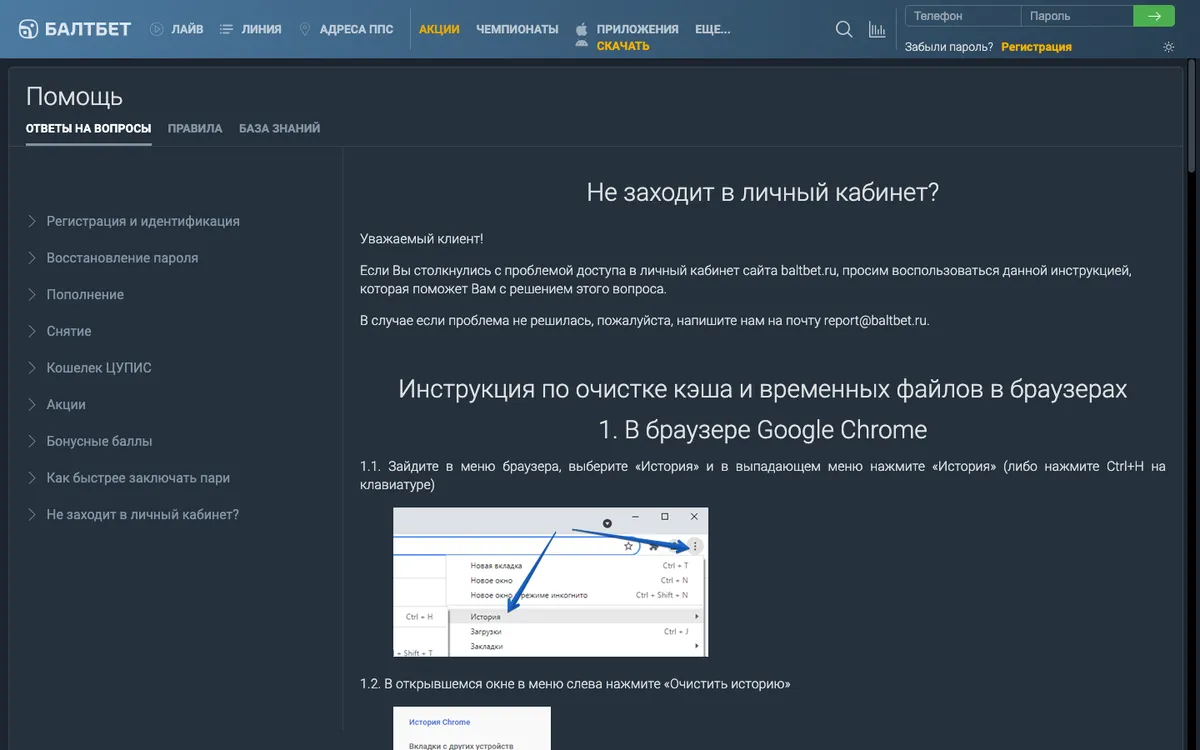Image resolution: width=1200 pixels, height=750 pixels.
Task: Expand the Еще... menu
Action: 712,29
